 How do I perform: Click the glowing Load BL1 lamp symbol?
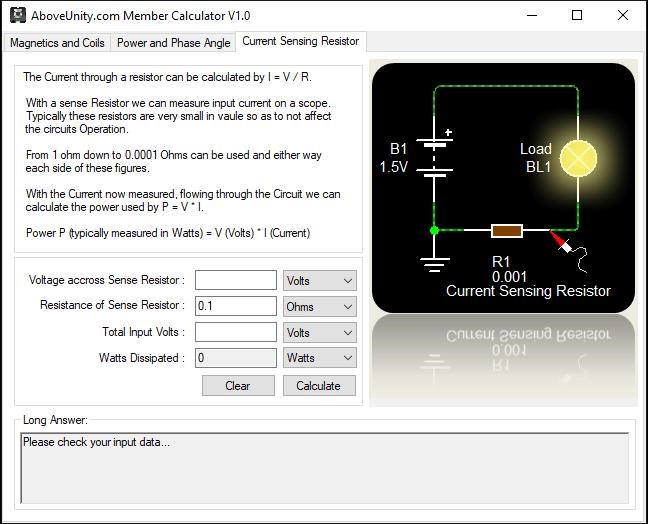[x=578, y=159]
